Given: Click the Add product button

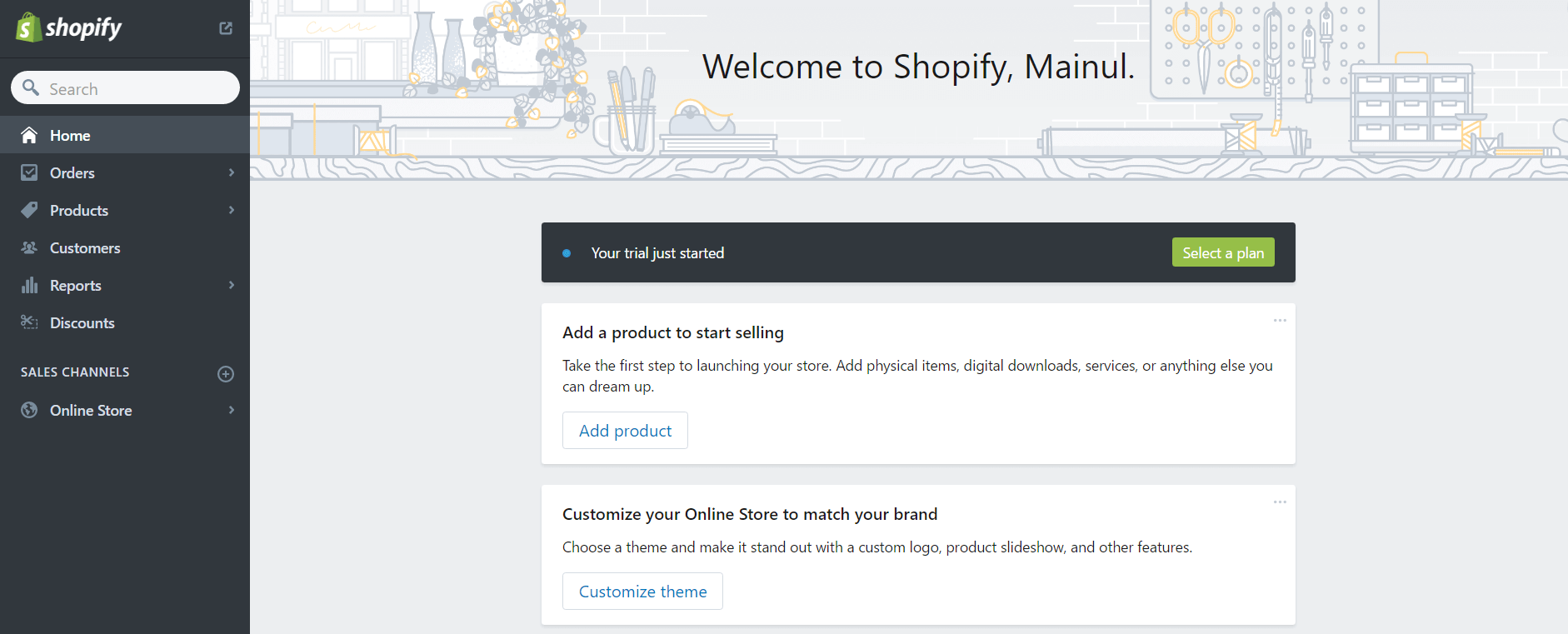Looking at the screenshot, I should point(625,430).
